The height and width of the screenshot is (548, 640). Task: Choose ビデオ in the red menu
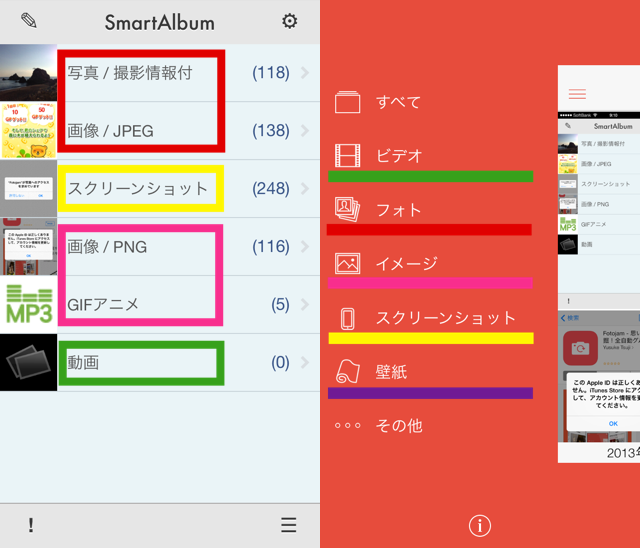click(x=399, y=156)
